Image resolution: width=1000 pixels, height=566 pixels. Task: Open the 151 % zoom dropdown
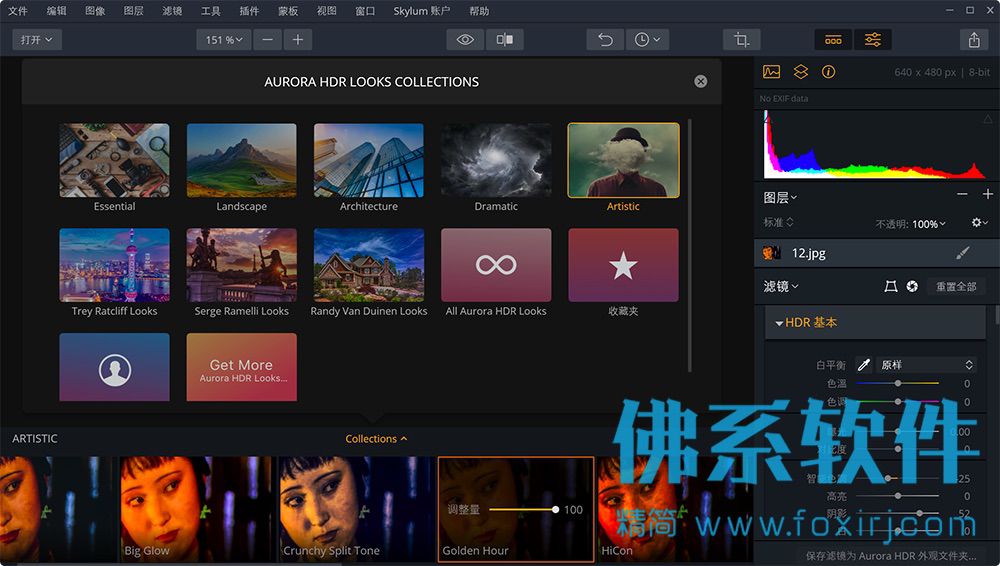[x=224, y=40]
